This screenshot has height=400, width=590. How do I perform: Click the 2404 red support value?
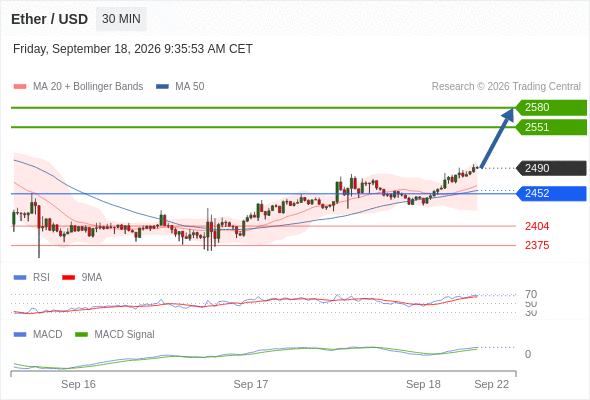[x=537, y=226]
